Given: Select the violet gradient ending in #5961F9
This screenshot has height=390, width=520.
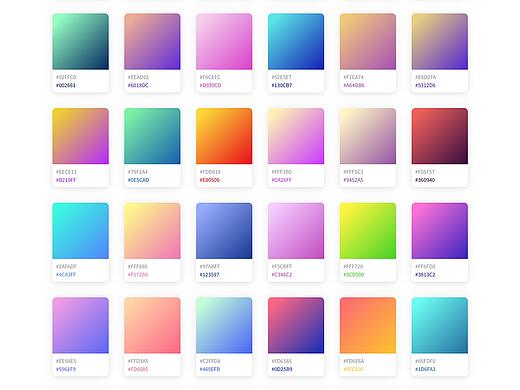Looking at the screenshot, I should 80,325.
